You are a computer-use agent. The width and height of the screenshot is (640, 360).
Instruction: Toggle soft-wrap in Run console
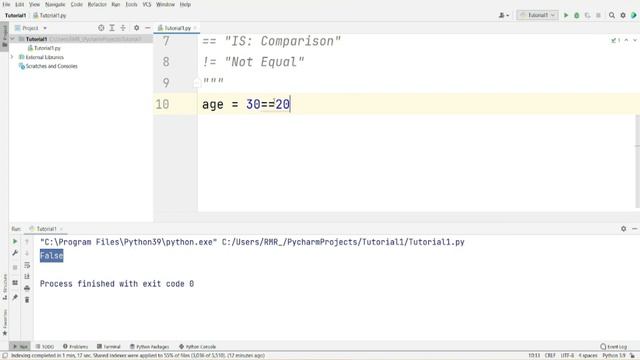(27, 265)
